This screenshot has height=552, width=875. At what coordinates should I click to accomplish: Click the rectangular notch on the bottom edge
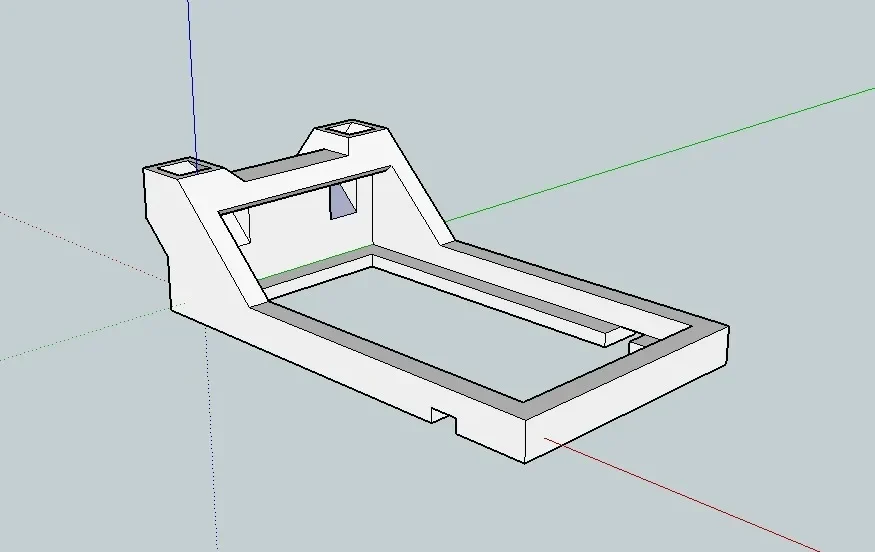[x=444, y=419]
